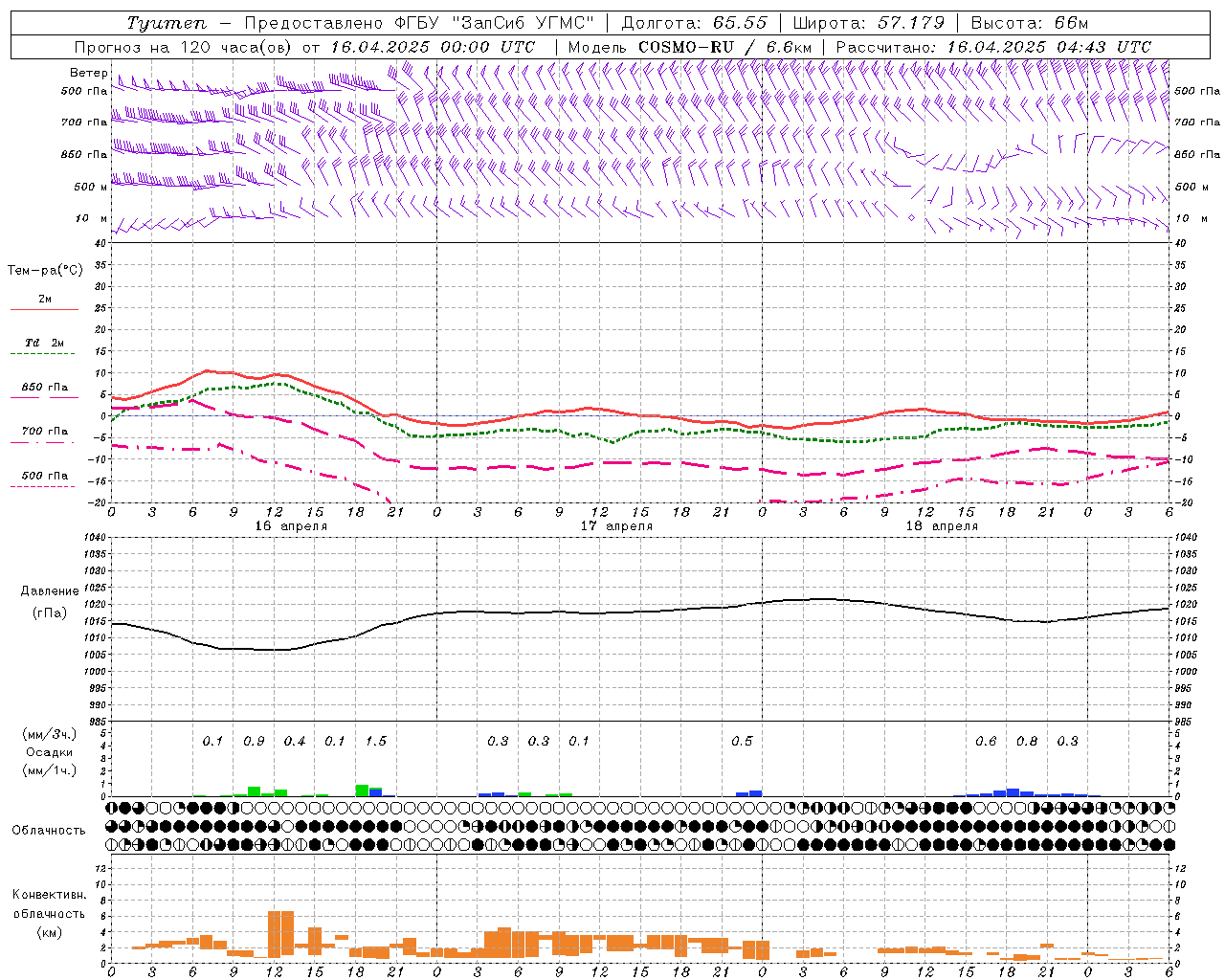Click the precipitation value '0.9'
Viewport: 1225px width, 980px height.
tap(254, 742)
